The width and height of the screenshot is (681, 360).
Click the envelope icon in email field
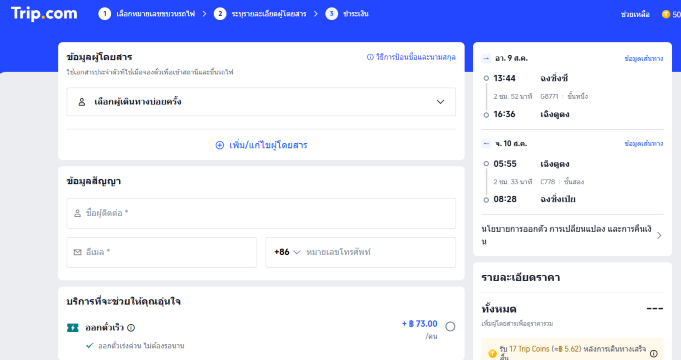pyautogui.click(x=78, y=252)
